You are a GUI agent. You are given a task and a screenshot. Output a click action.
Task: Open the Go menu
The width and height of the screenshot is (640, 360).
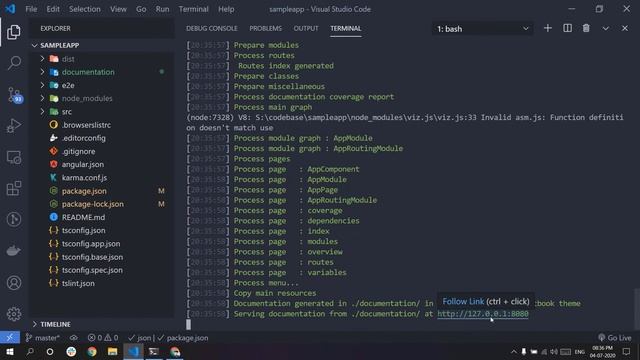point(141,9)
